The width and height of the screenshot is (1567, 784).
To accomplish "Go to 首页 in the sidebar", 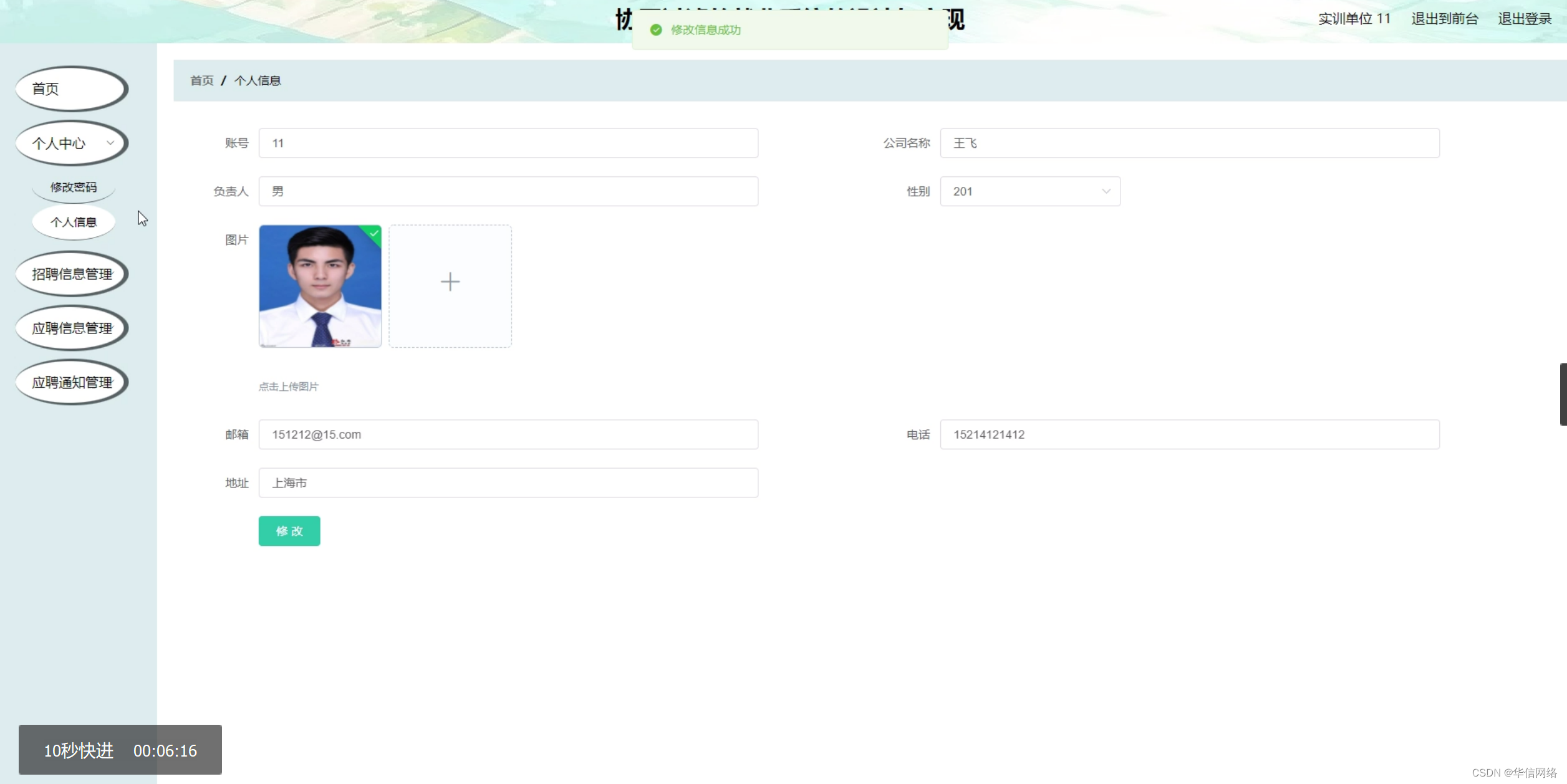I will (x=71, y=89).
